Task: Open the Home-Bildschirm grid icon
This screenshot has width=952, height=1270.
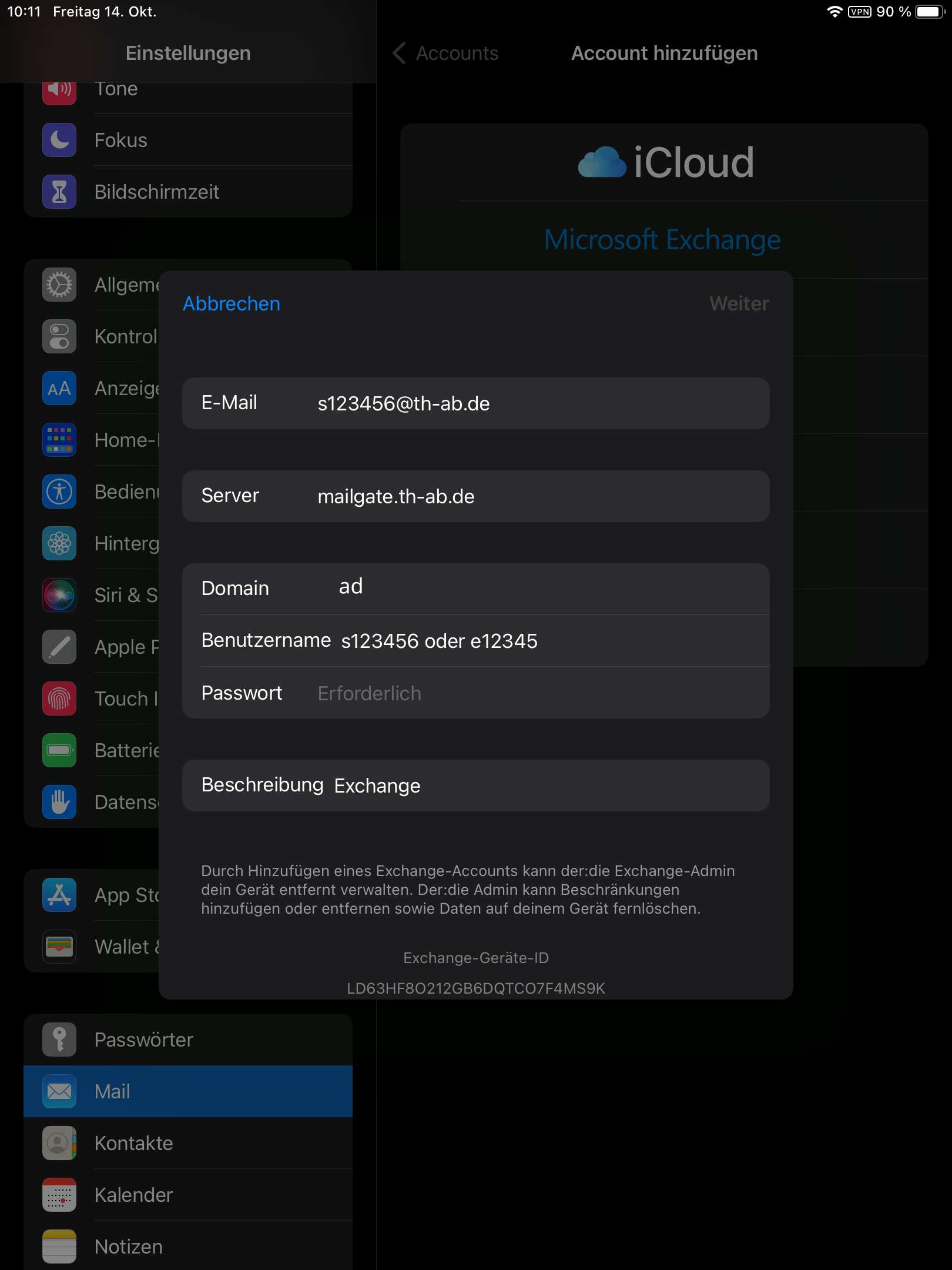Action: [x=59, y=440]
